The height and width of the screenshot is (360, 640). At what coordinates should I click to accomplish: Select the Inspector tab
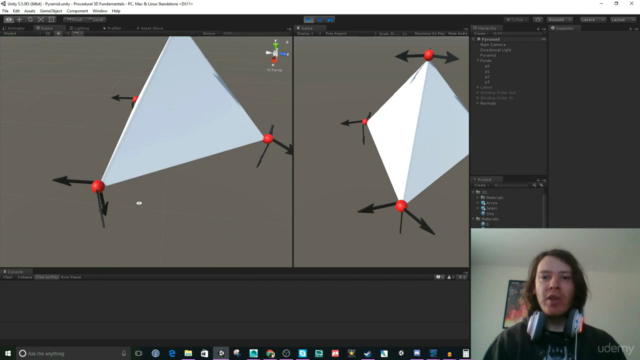coord(563,28)
